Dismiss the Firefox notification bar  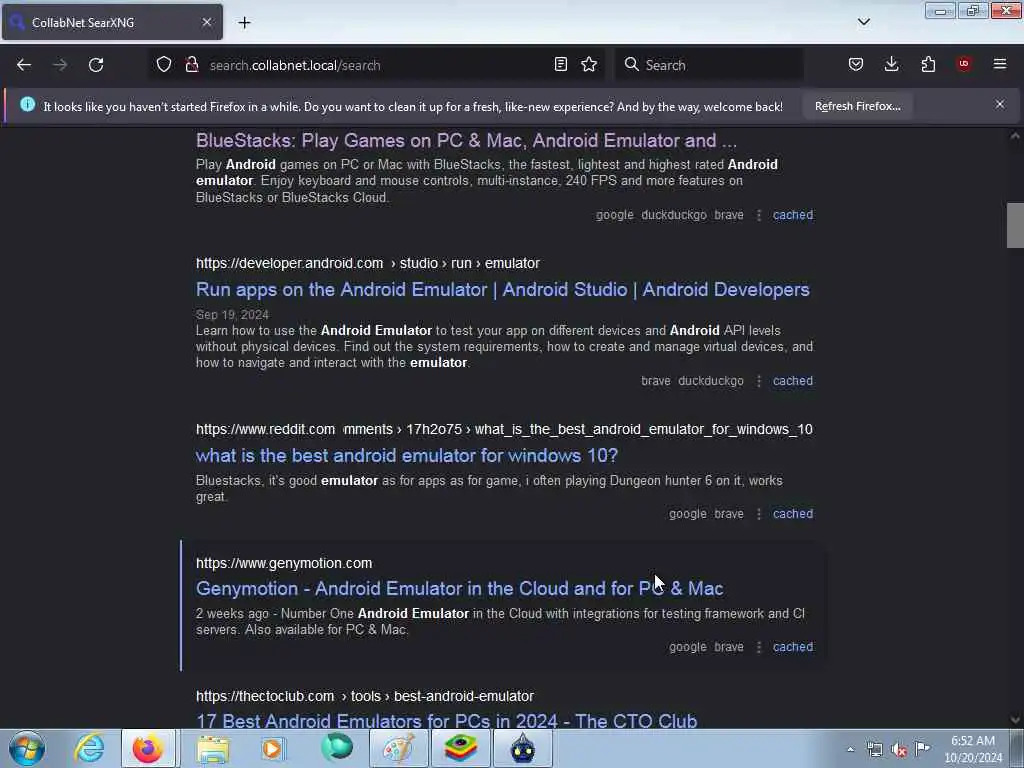[1000, 104]
